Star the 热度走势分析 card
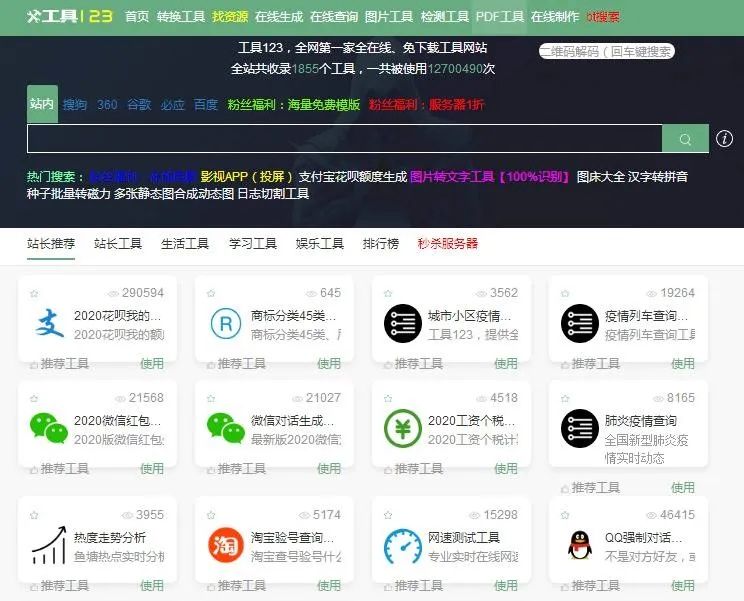744x601 pixels. click(34, 515)
